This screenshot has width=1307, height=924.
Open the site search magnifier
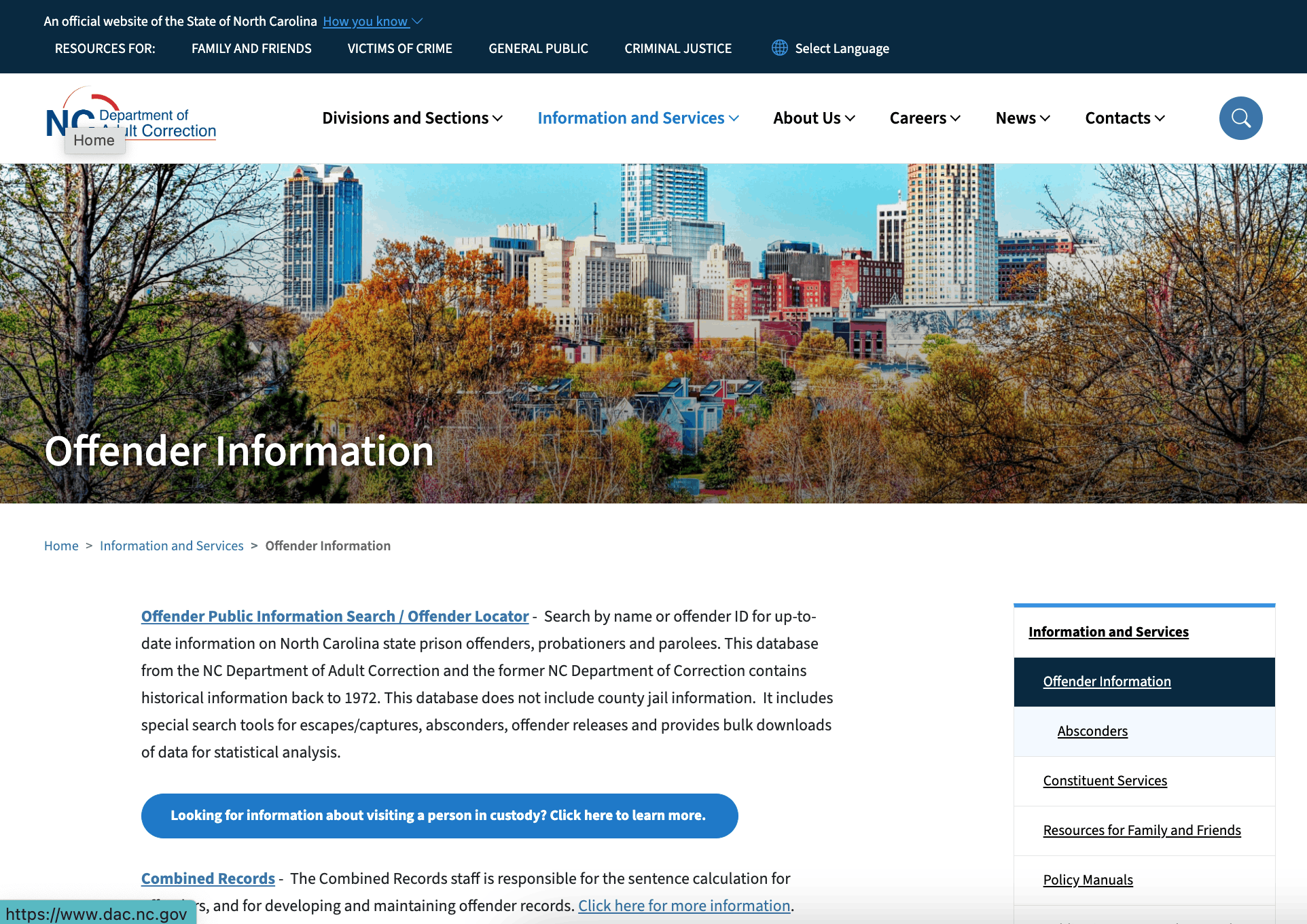click(x=1240, y=118)
